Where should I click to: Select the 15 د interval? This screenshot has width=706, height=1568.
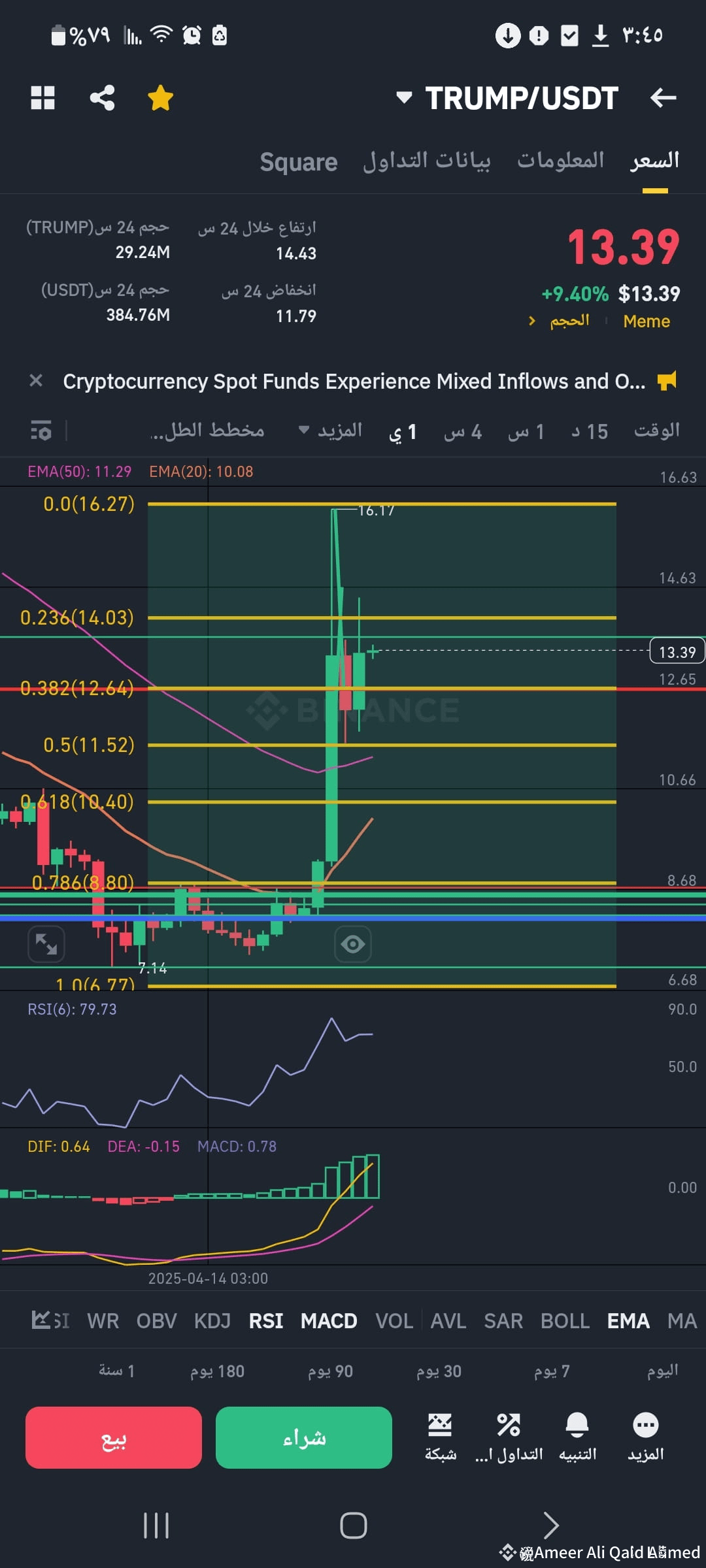pos(590,431)
